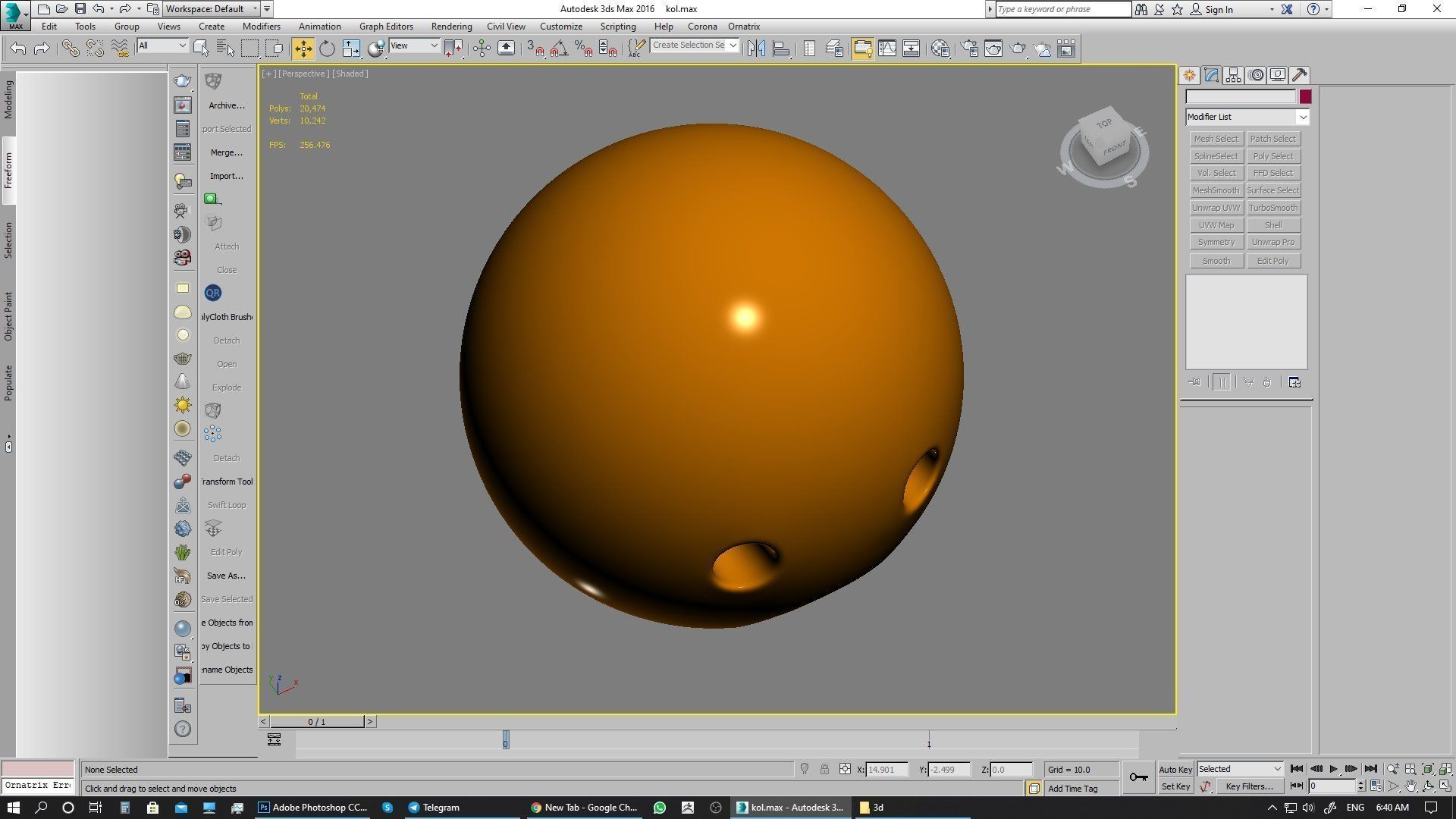
Task: Select the Move transform tool
Action: coord(303,49)
